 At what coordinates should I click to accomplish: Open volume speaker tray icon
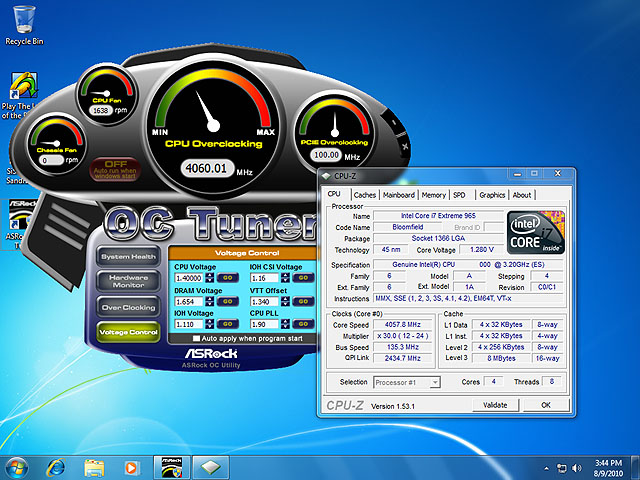click(x=576, y=468)
